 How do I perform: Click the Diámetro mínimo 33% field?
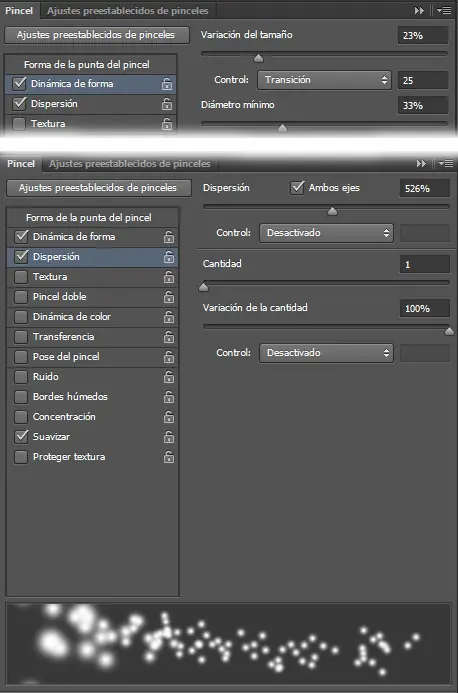point(423,106)
